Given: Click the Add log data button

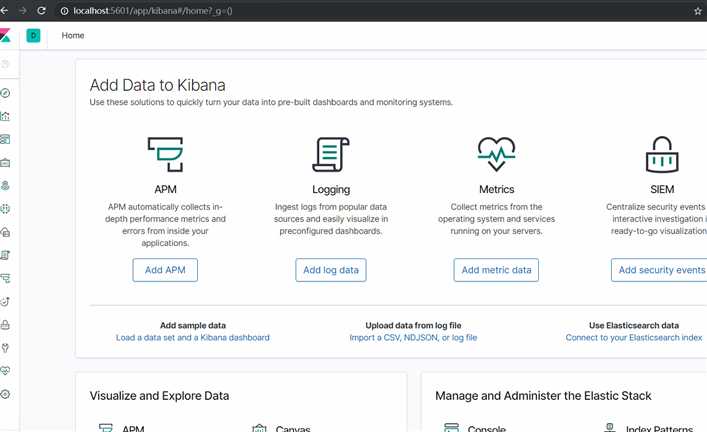Looking at the screenshot, I should click(x=331, y=270).
